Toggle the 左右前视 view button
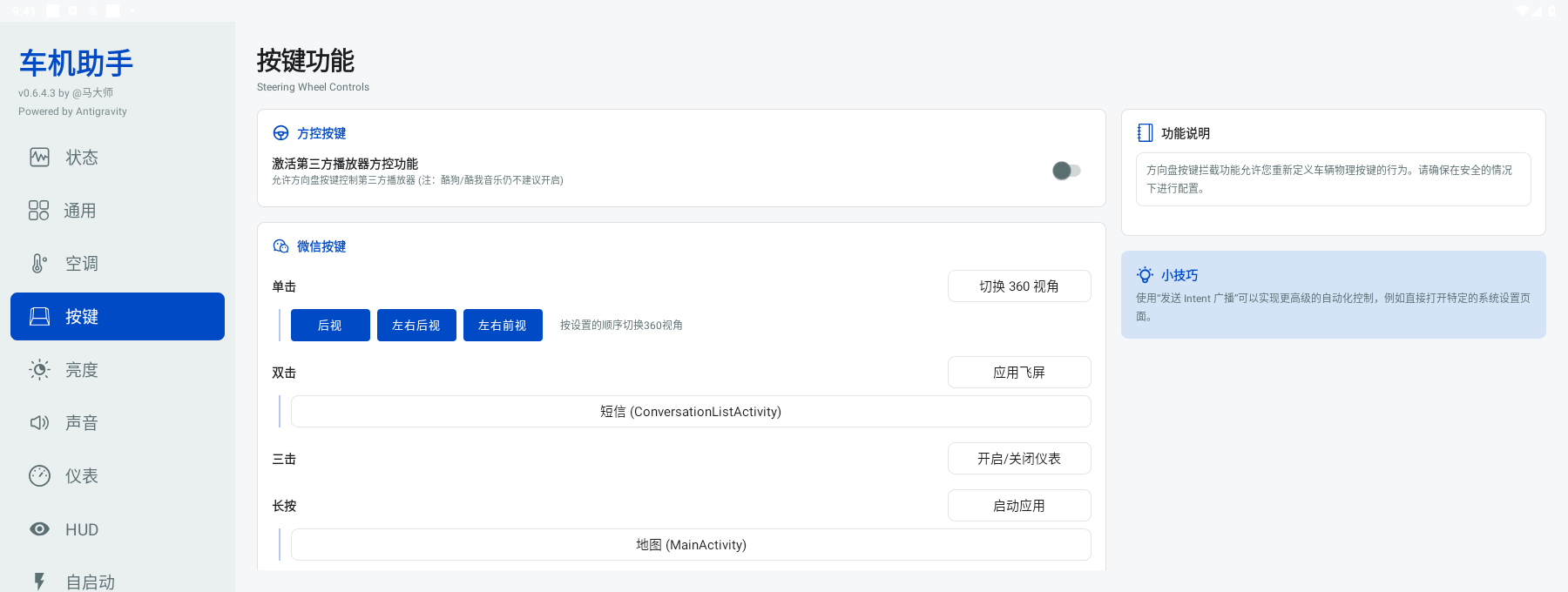This screenshot has height=592, width=1568. (x=503, y=326)
